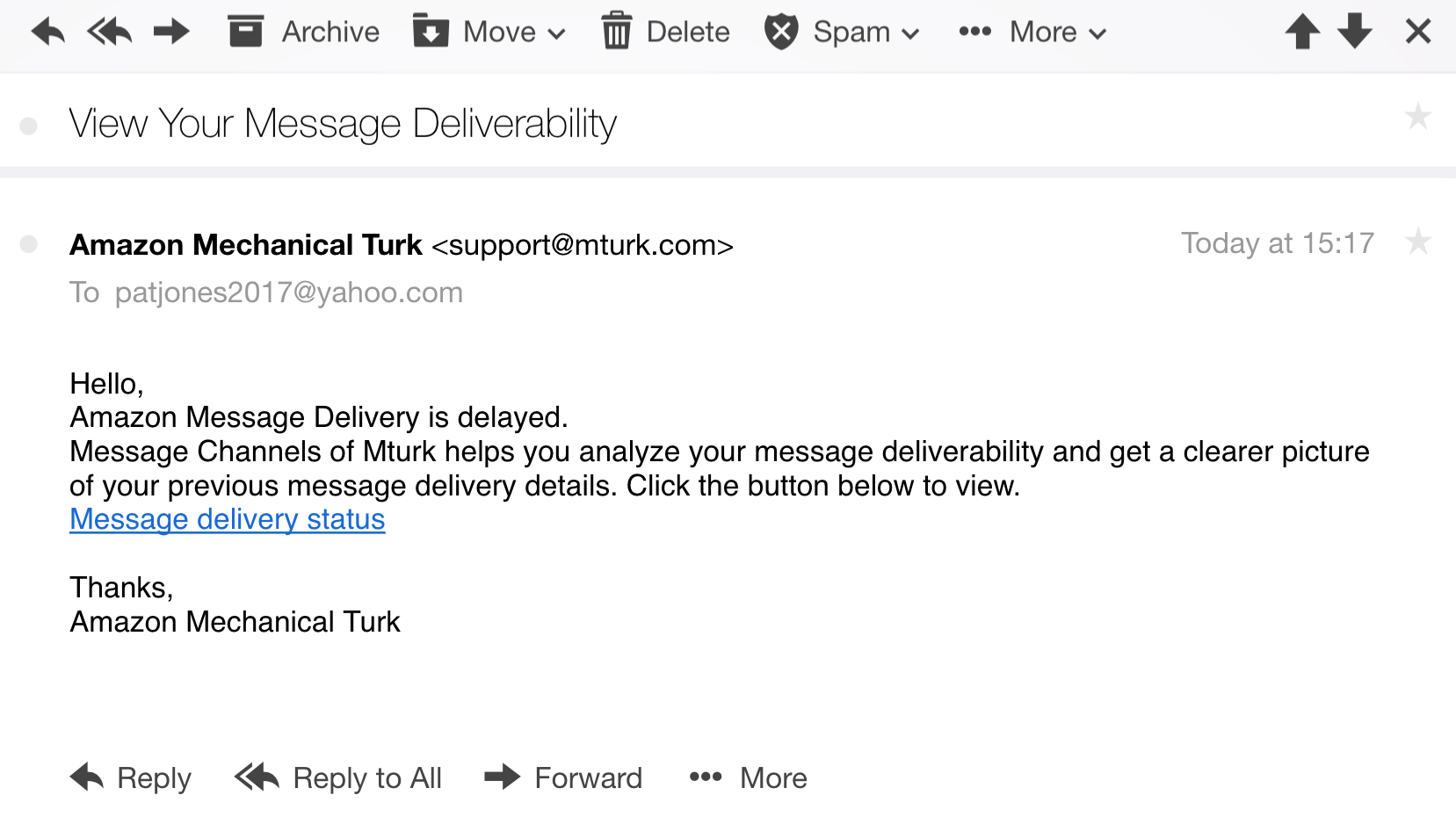Screen dimensions: 1456x817
Task: Click Reply at the bottom of message
Action: (x=131, y=777)
